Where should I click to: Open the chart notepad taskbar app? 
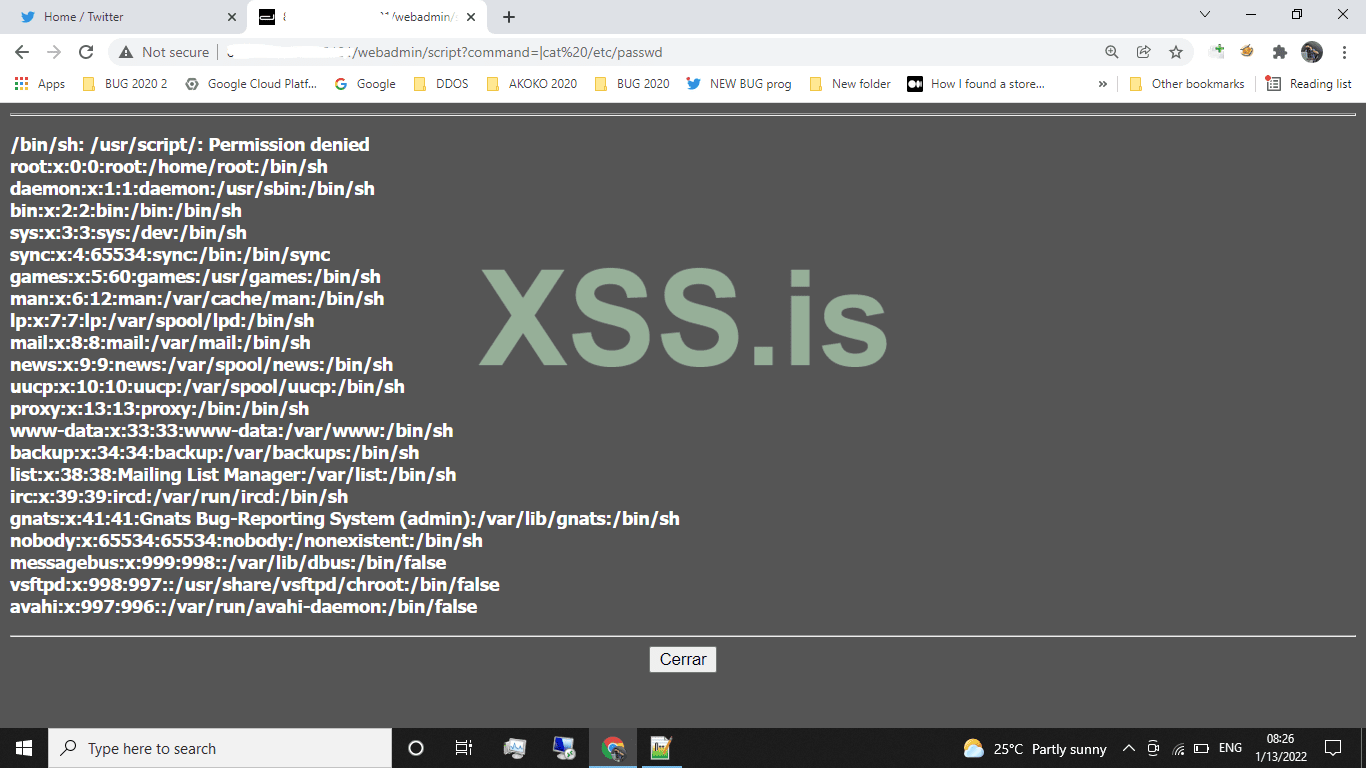[x=661, y=748]
